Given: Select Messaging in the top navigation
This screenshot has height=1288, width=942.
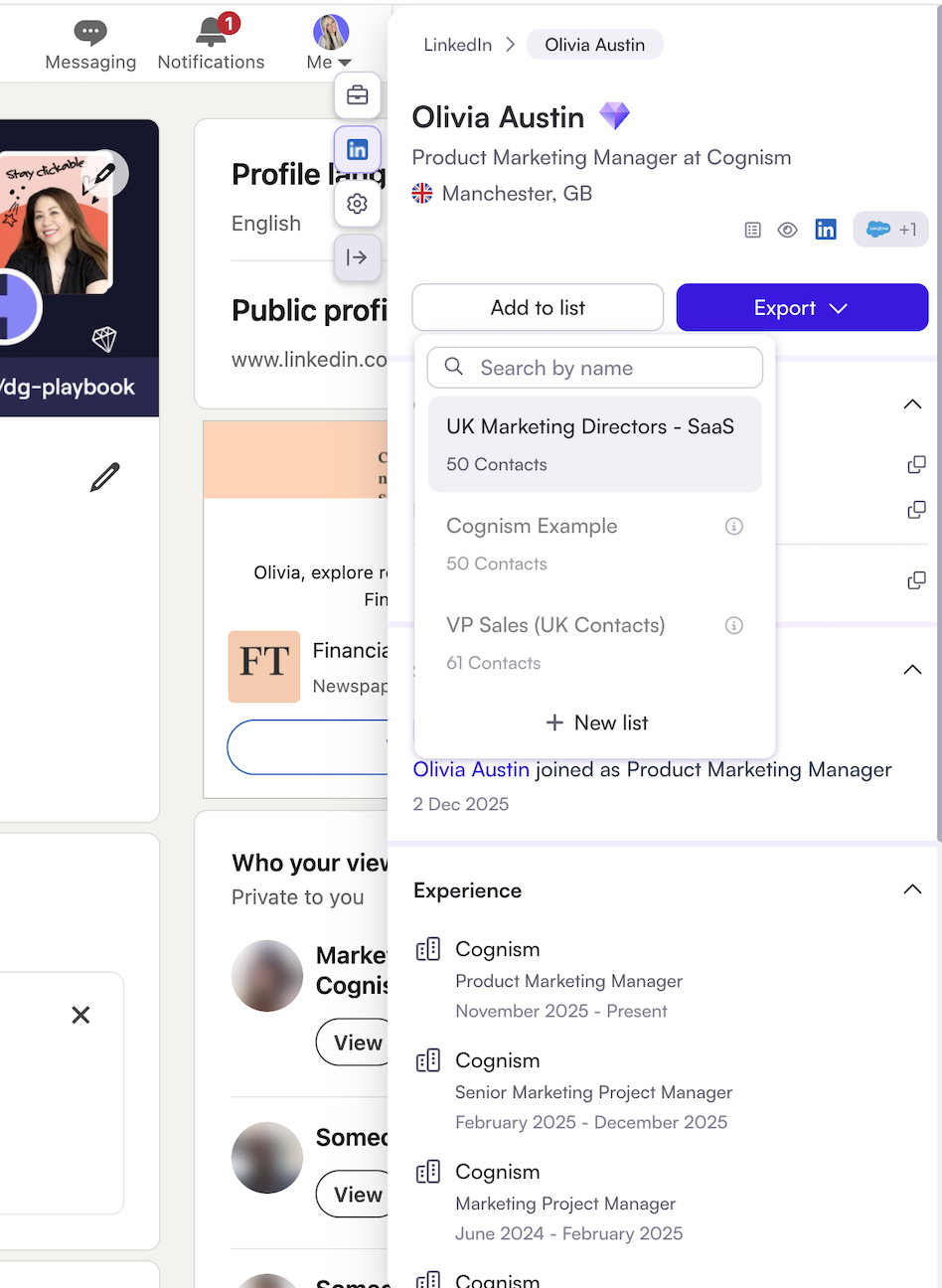Looking at the screenshot, I should point(89,43).
